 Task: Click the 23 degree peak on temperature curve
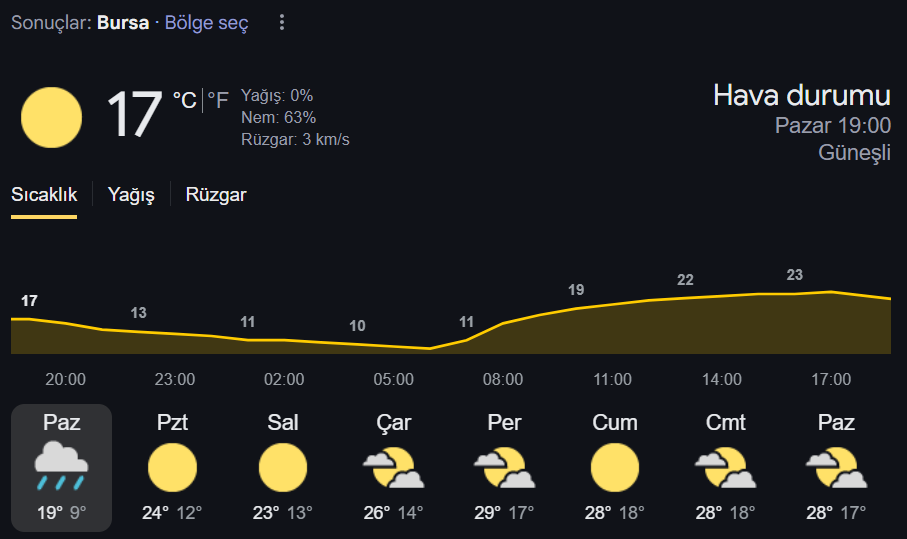(x=795, y=275)
